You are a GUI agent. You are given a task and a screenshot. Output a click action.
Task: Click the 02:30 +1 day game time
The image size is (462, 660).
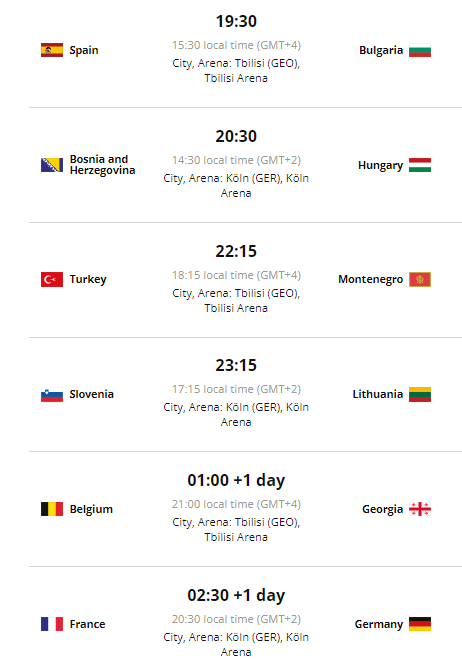coord(236,595)
